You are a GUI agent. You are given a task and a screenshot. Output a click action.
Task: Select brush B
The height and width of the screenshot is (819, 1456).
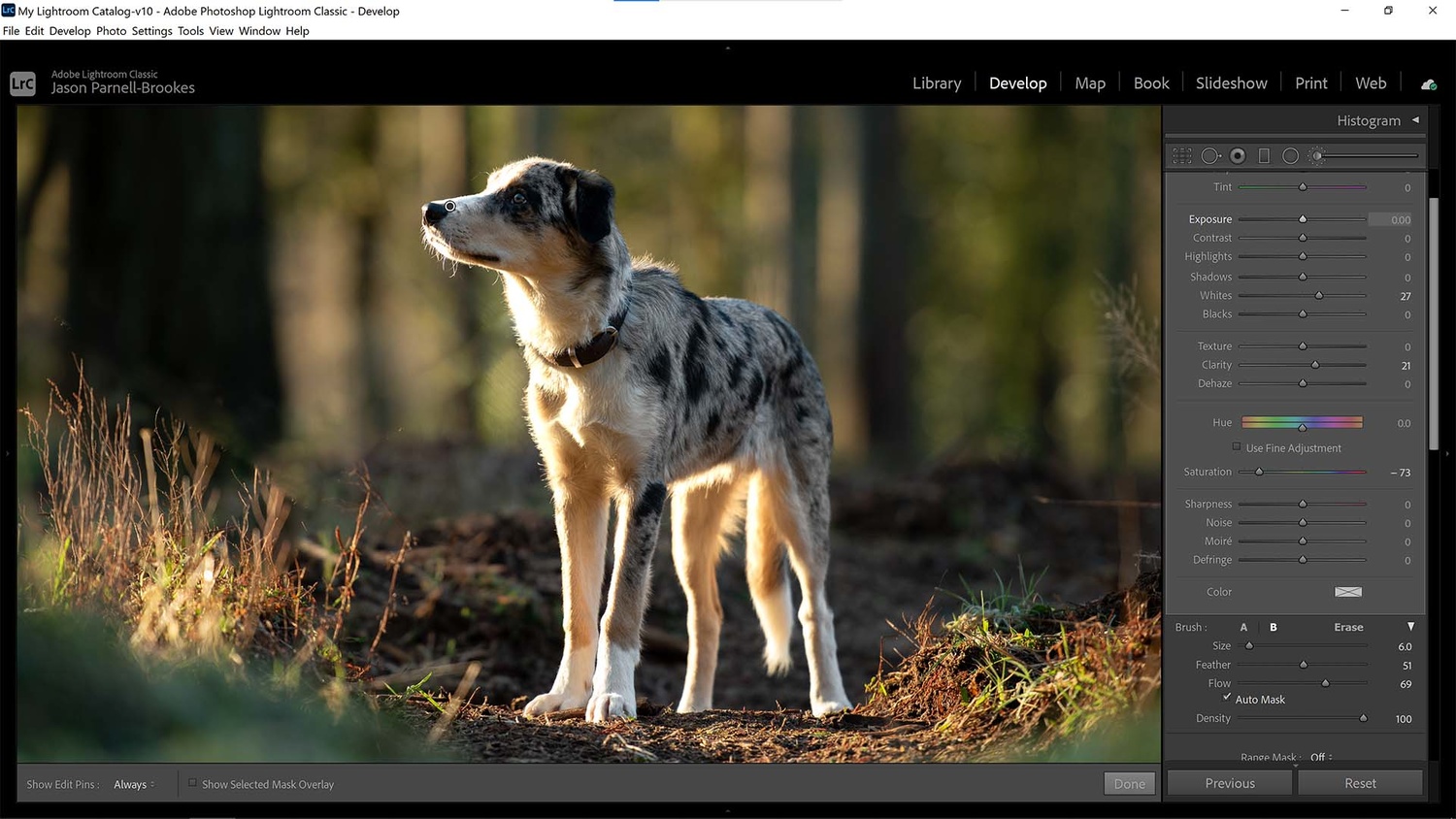pyautogui.click(x=1274, y=627)
